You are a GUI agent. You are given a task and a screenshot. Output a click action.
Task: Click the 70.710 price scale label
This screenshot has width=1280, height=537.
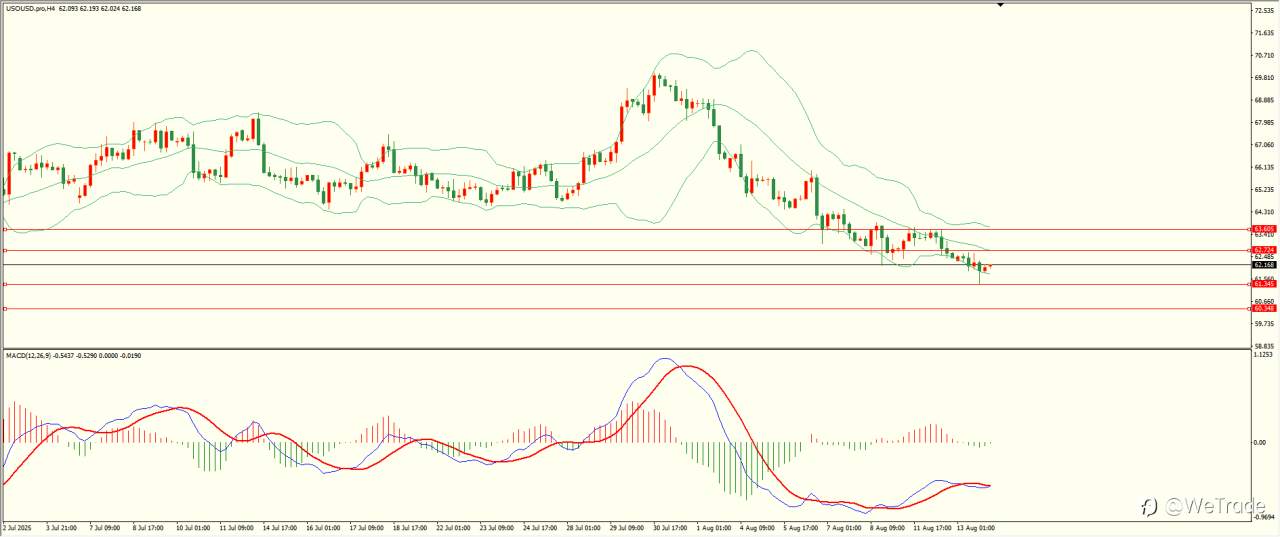(1264, 55)
